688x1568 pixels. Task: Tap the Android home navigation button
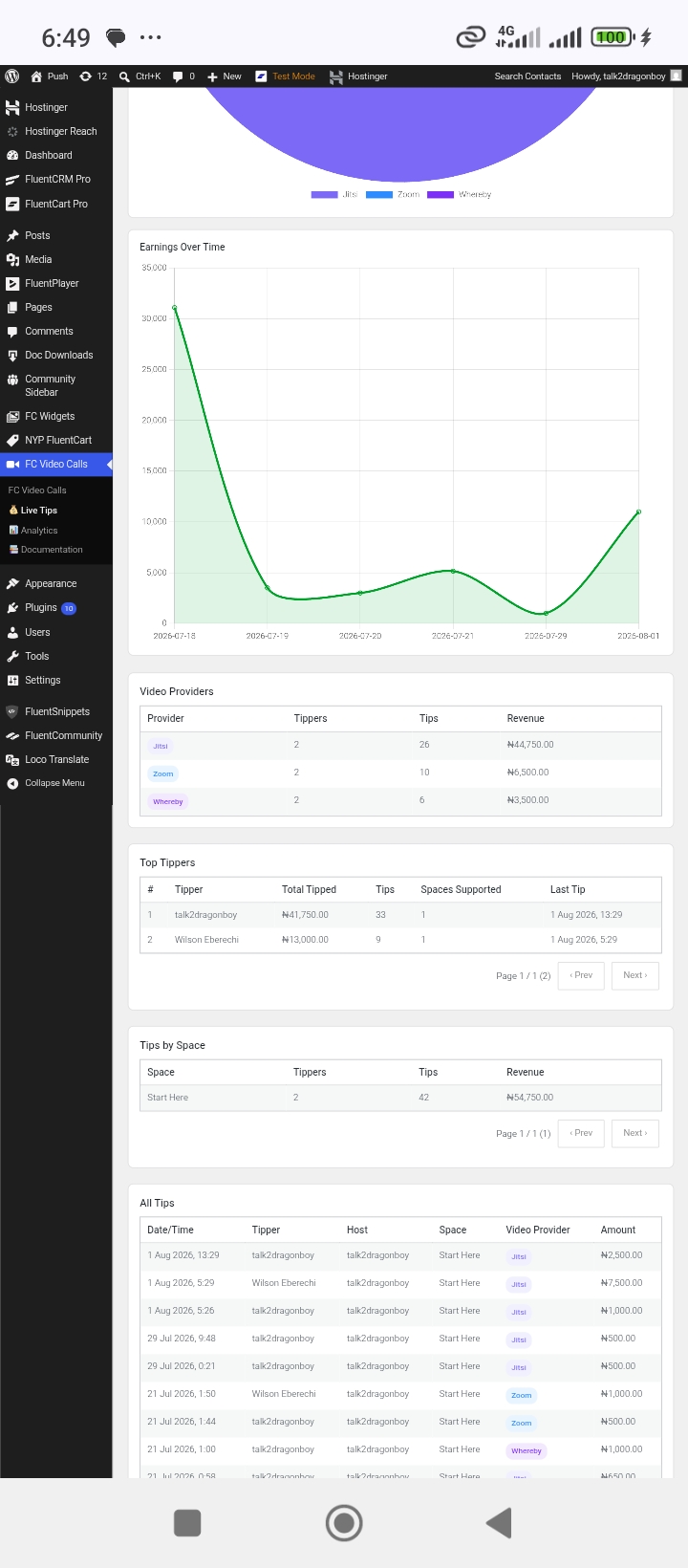[344, 1523]
